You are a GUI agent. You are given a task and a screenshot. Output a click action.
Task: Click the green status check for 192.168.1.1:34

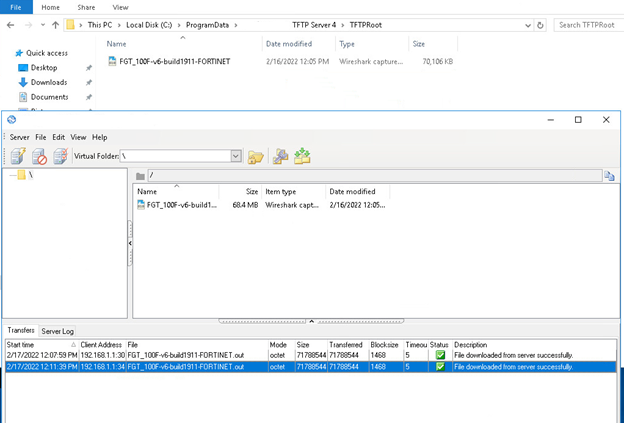click(440, 366)
